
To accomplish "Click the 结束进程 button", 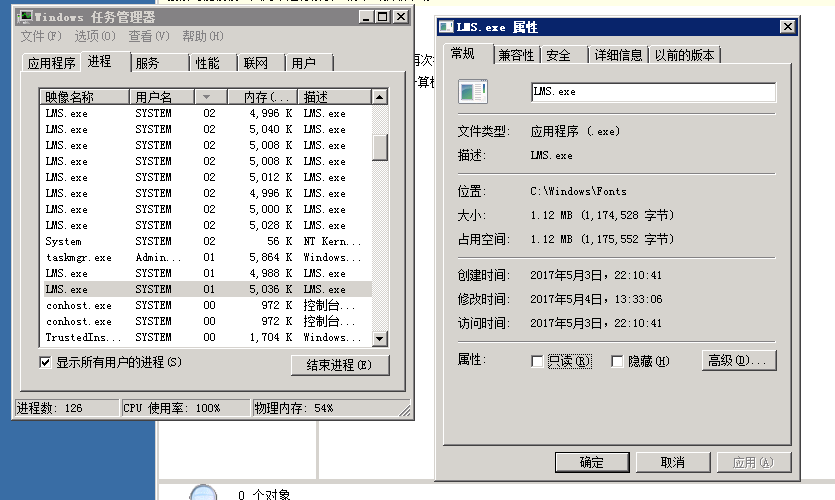I will 339,365.
